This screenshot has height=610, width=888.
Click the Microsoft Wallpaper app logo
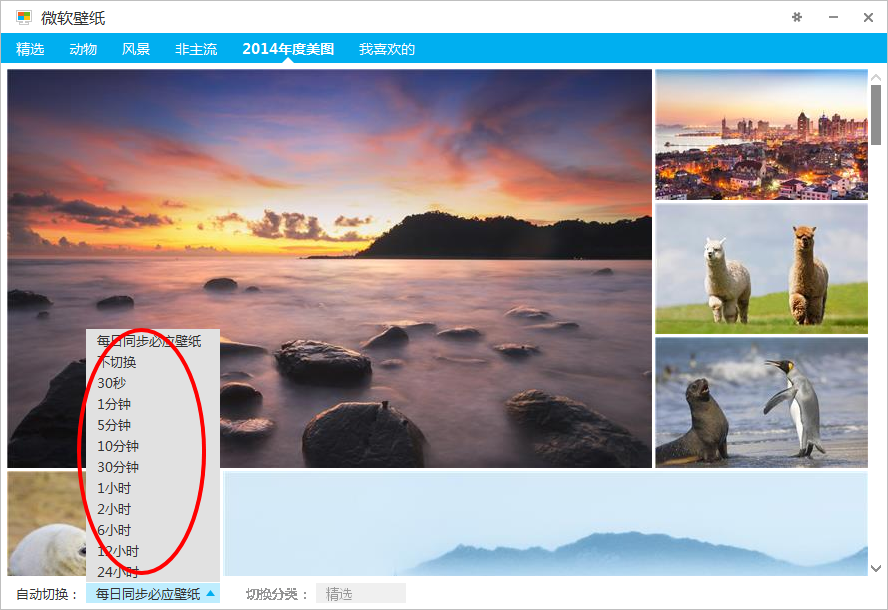24,18
